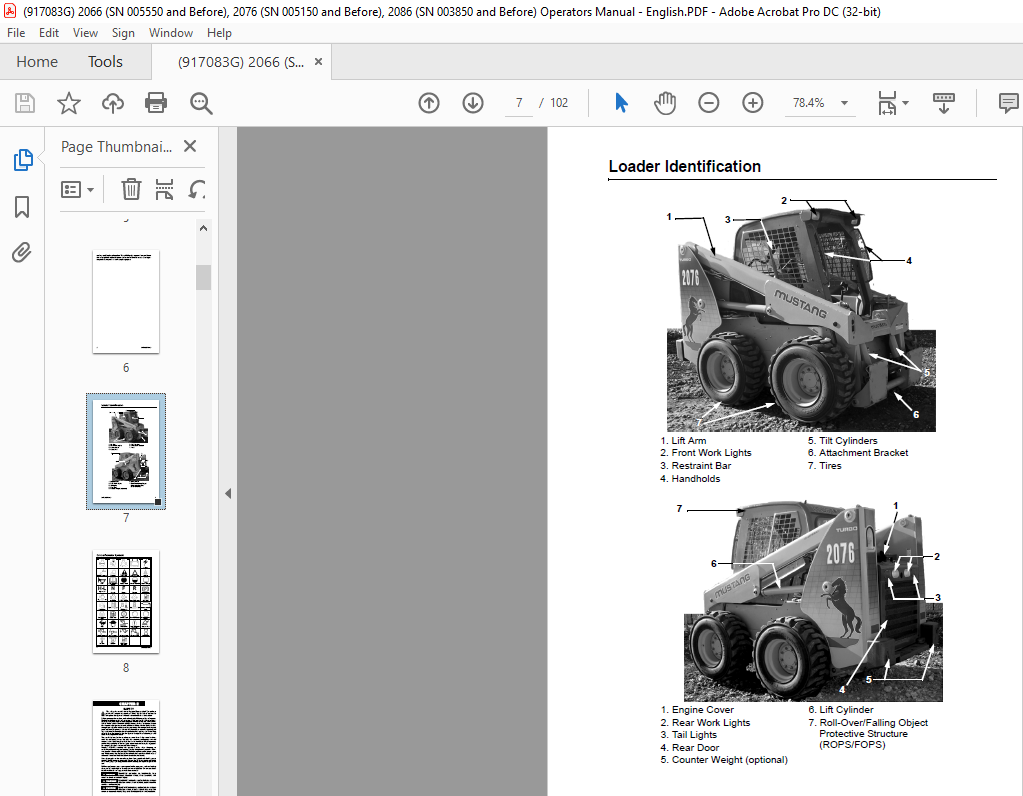Rotate page with rotate icon
The image size is (1023, 796).
pos(196,189)
